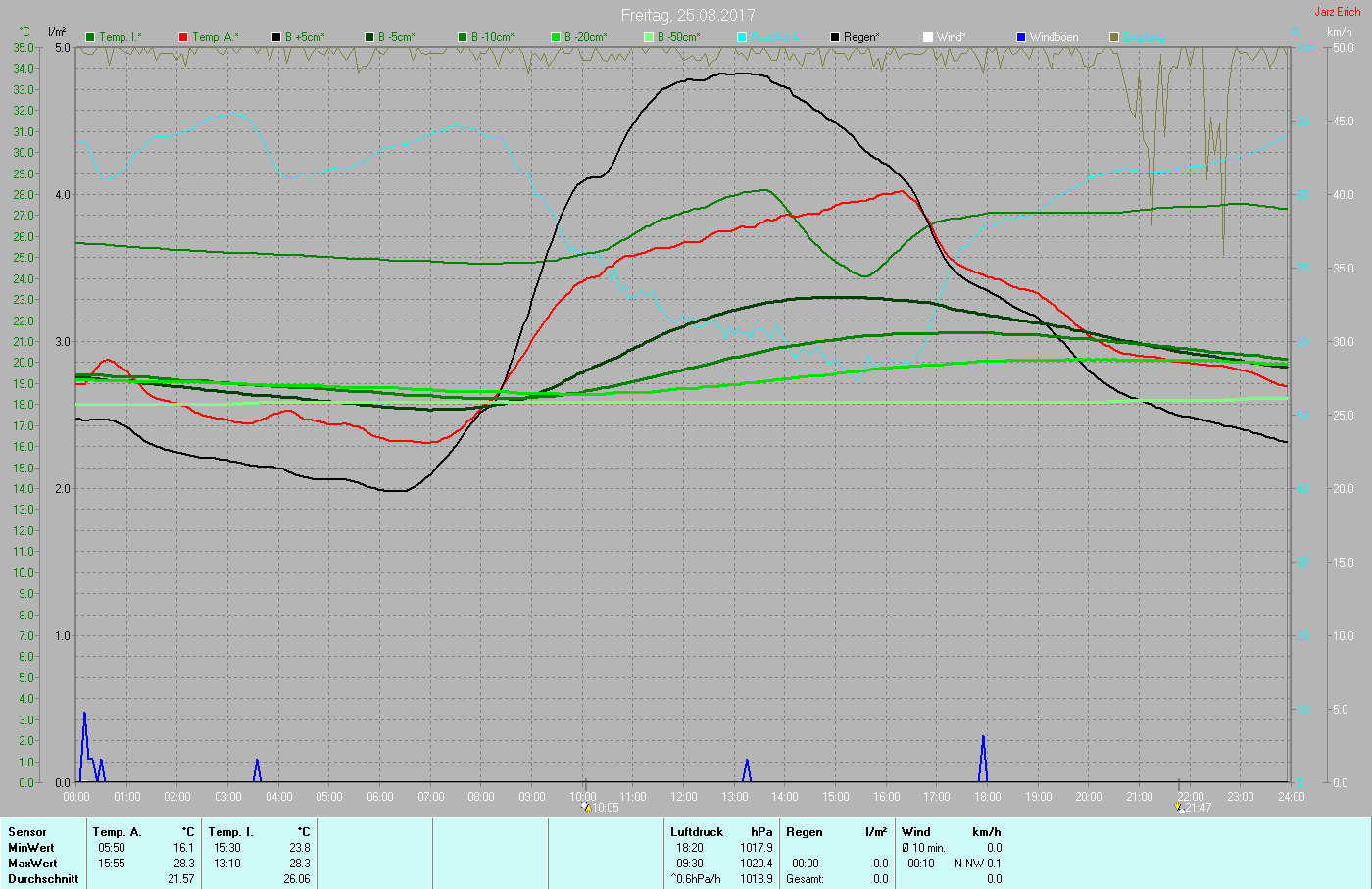Click the 'Ø 10 min.' wind label
Viewport: 1372px width, 889px height.
pos(924,848)
